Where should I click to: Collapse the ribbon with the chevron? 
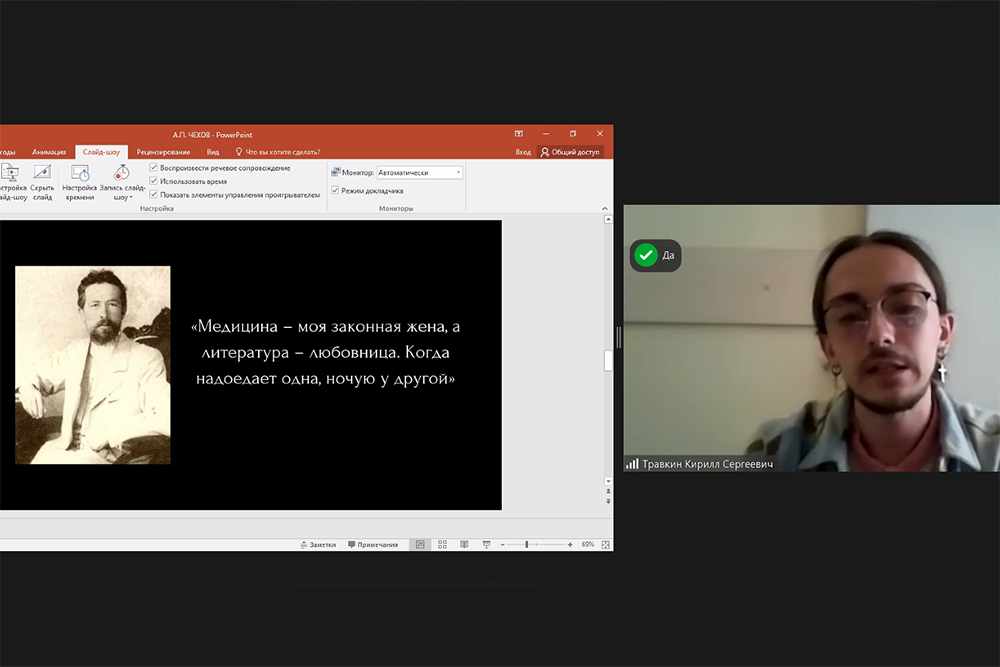[604, 209]
